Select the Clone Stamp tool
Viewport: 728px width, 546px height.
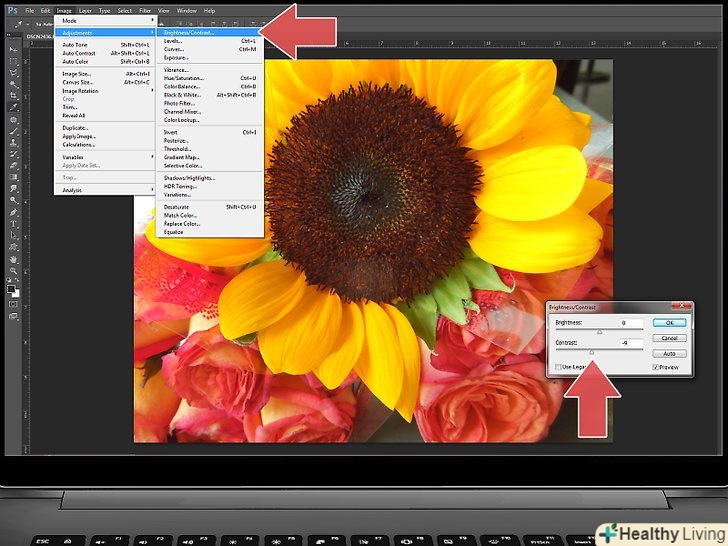tap(13, 143)
